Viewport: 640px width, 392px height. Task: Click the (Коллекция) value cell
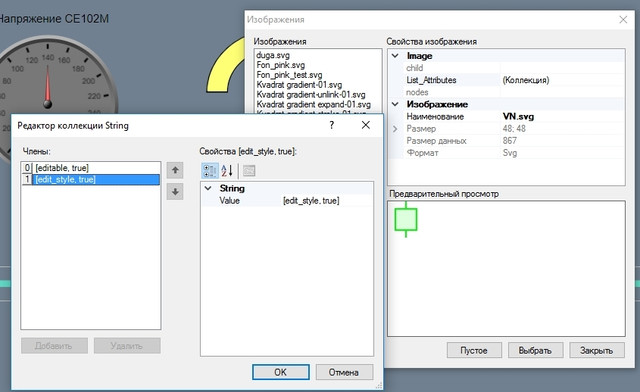[562, 80]
